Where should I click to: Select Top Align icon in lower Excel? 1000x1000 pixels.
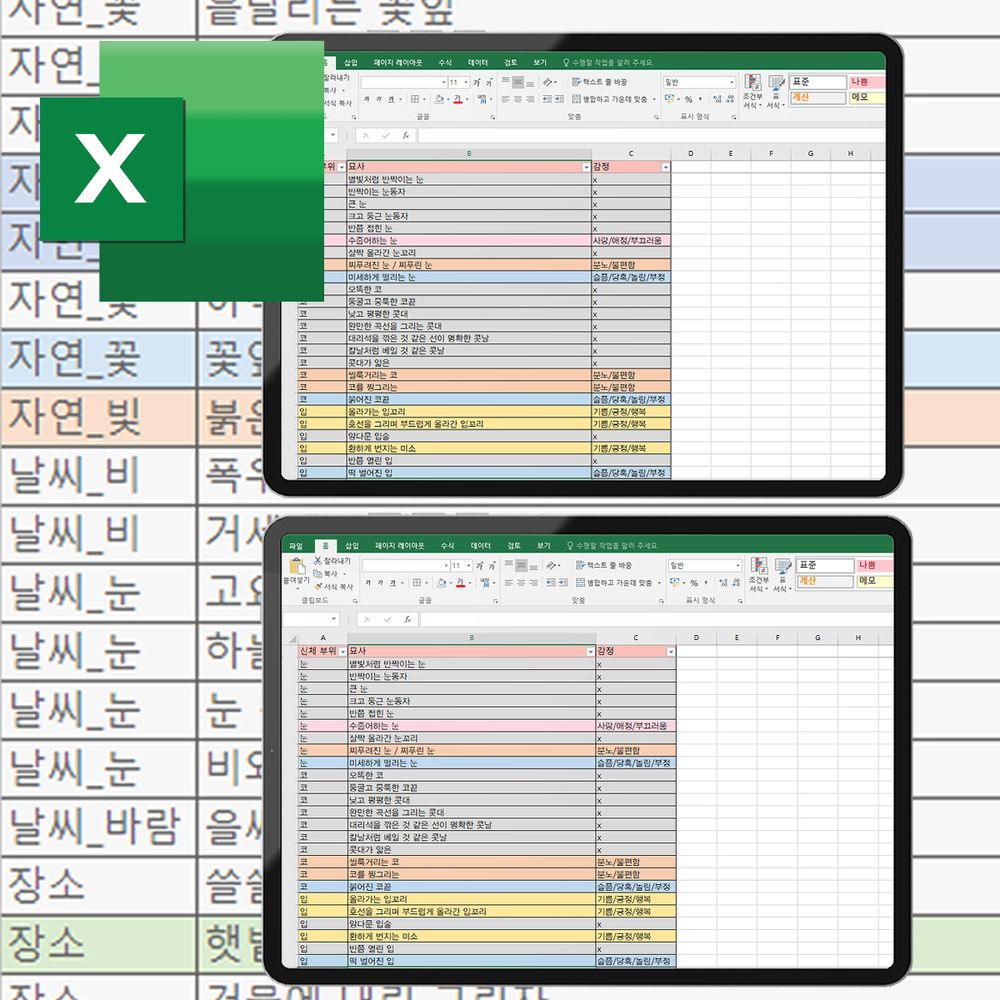[x=509, y=563]
